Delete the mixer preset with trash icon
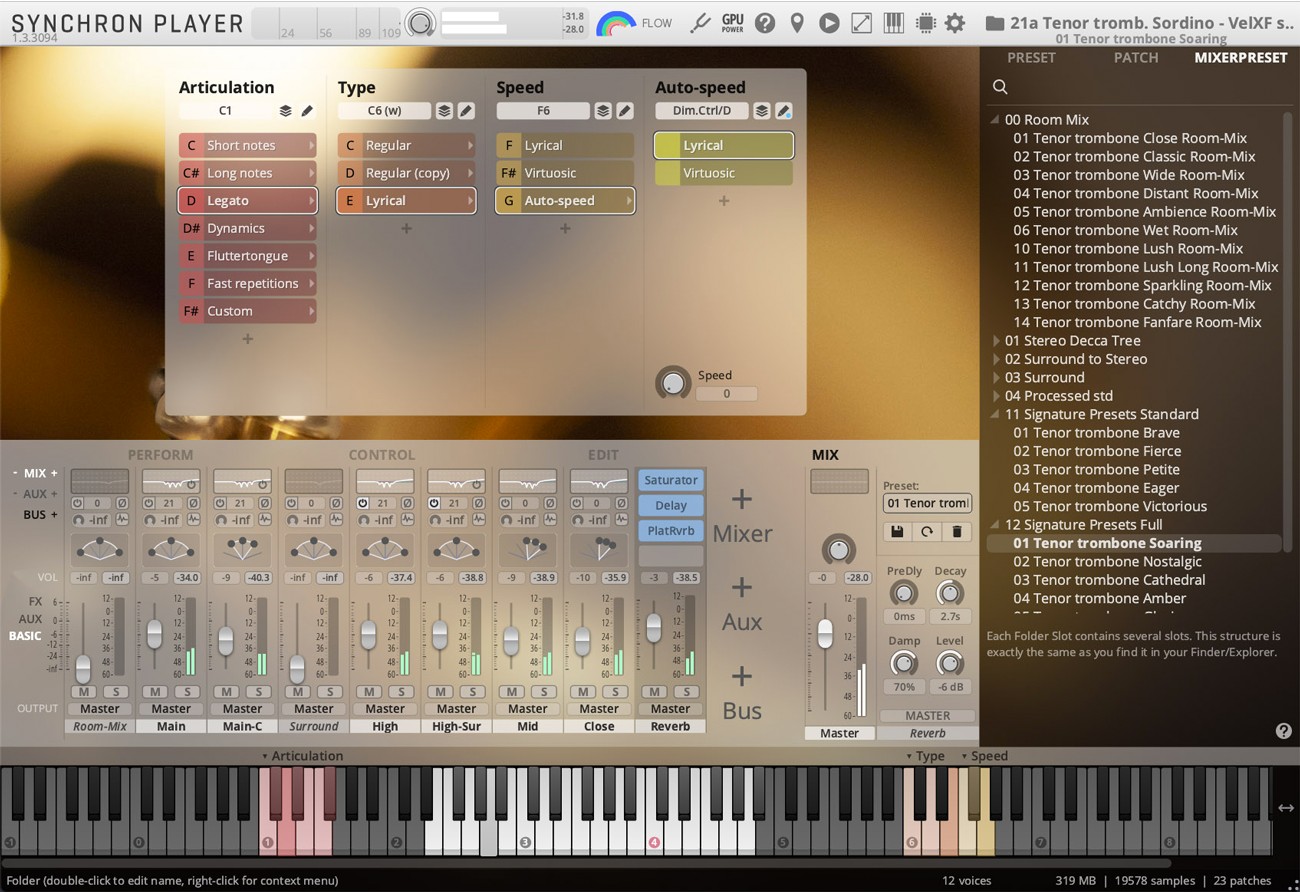 point(957,532)
